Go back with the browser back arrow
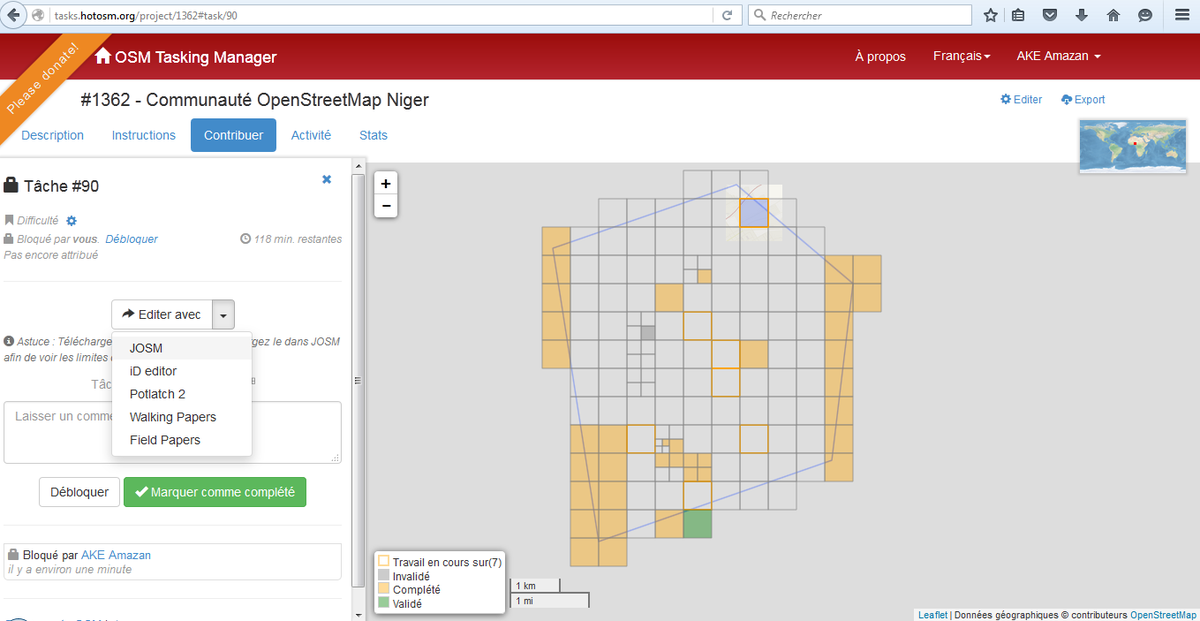1200x621 pixels. 15,15
